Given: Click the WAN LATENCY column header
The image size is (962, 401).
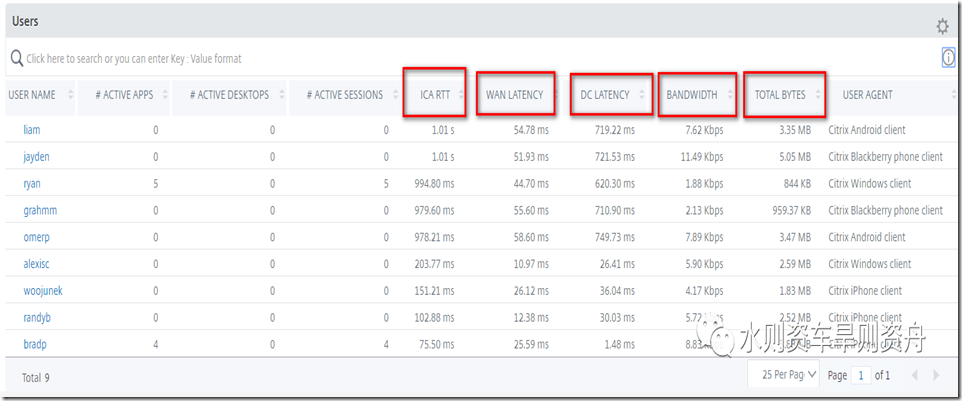Looking at the screenshot, I should [x=514, y=95].
